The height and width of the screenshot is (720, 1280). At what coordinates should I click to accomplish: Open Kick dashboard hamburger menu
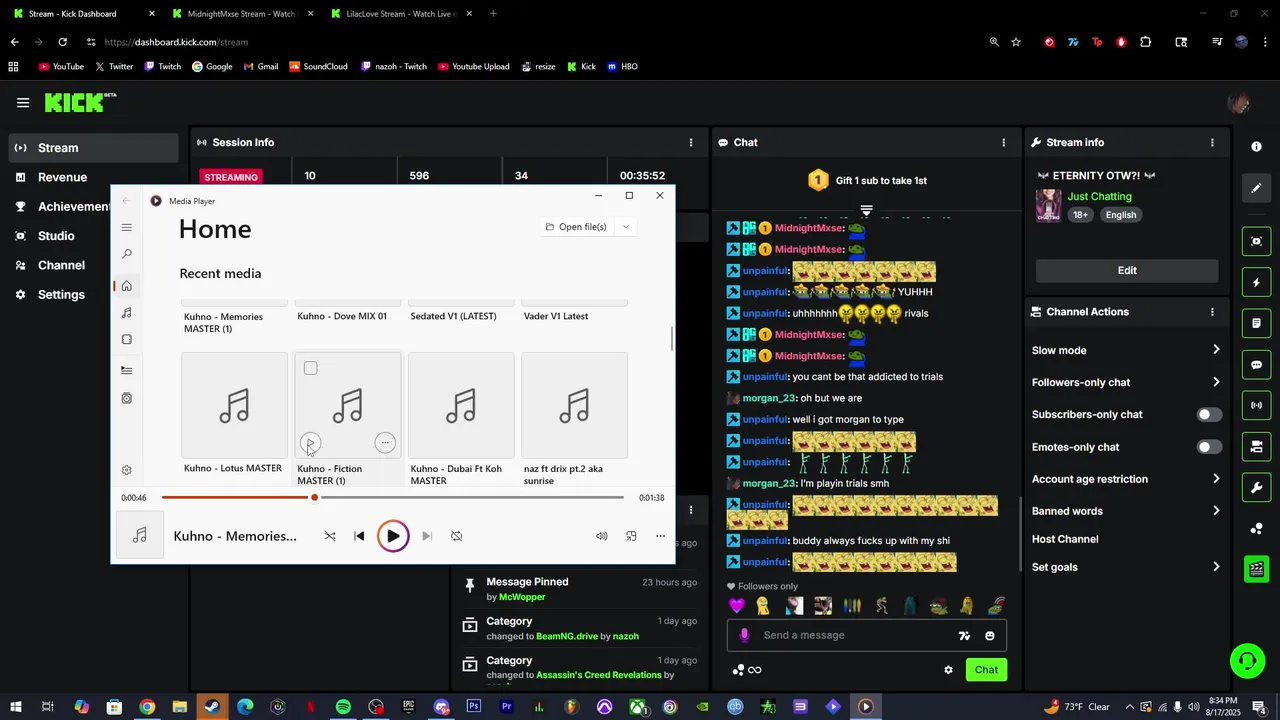[x=23, y=102]
